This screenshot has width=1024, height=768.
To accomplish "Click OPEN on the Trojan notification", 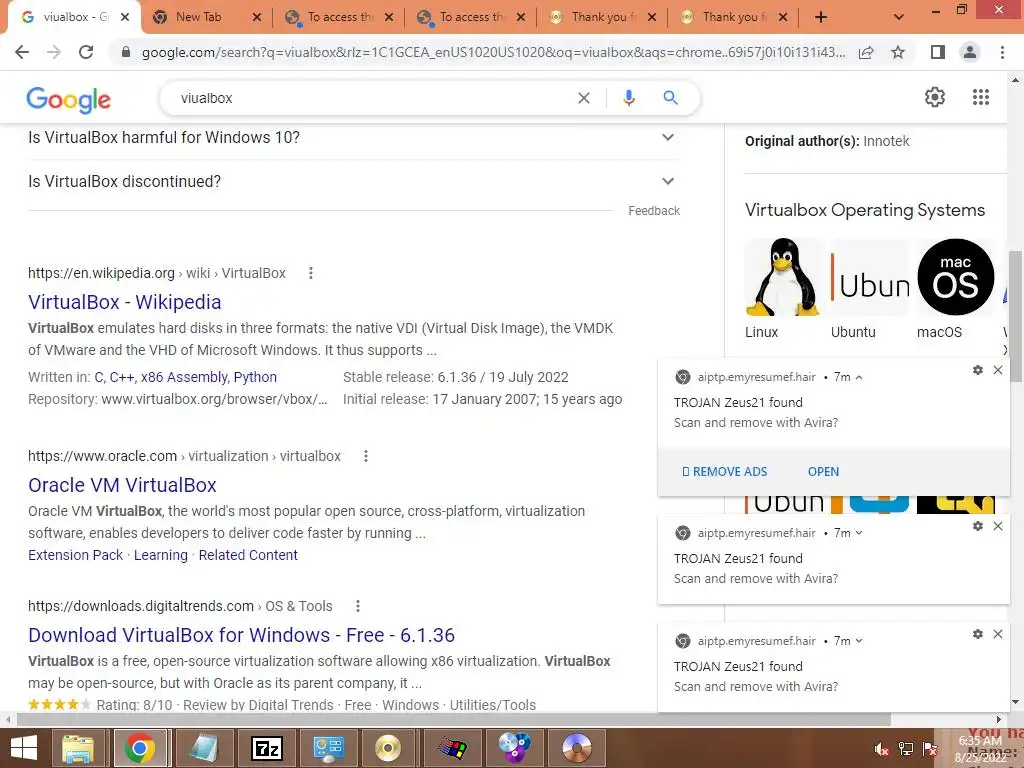I will 824,472.
